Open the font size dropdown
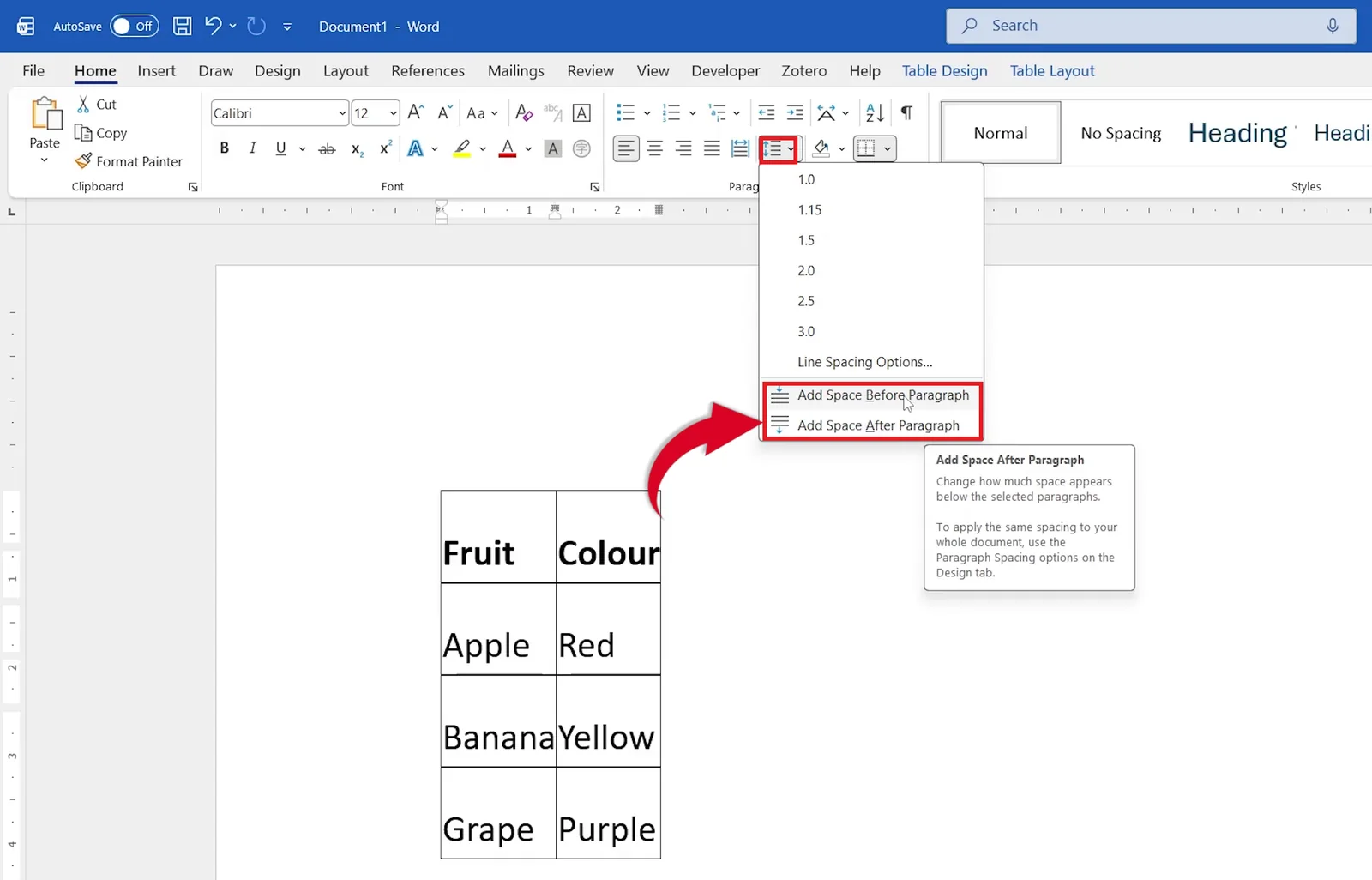Viewport: 1372px width, 880px height. point(393,113)
